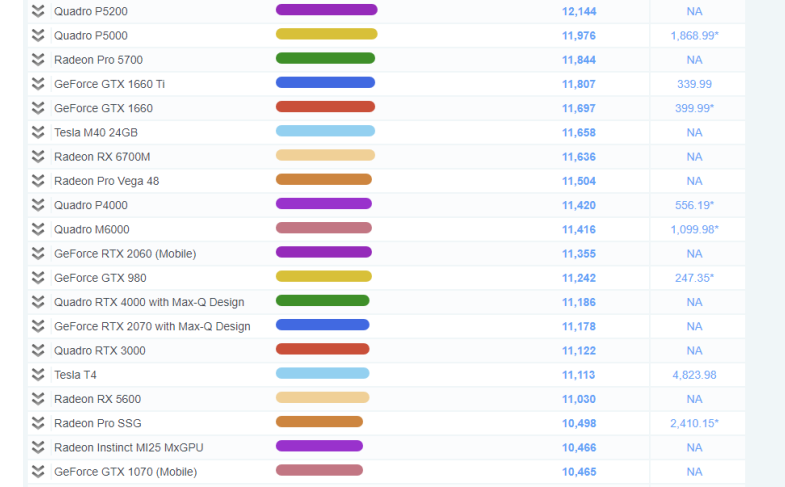Click the red GeForce GTX 1660 bar
Screen dimensions: 785x487
(325, 107)
